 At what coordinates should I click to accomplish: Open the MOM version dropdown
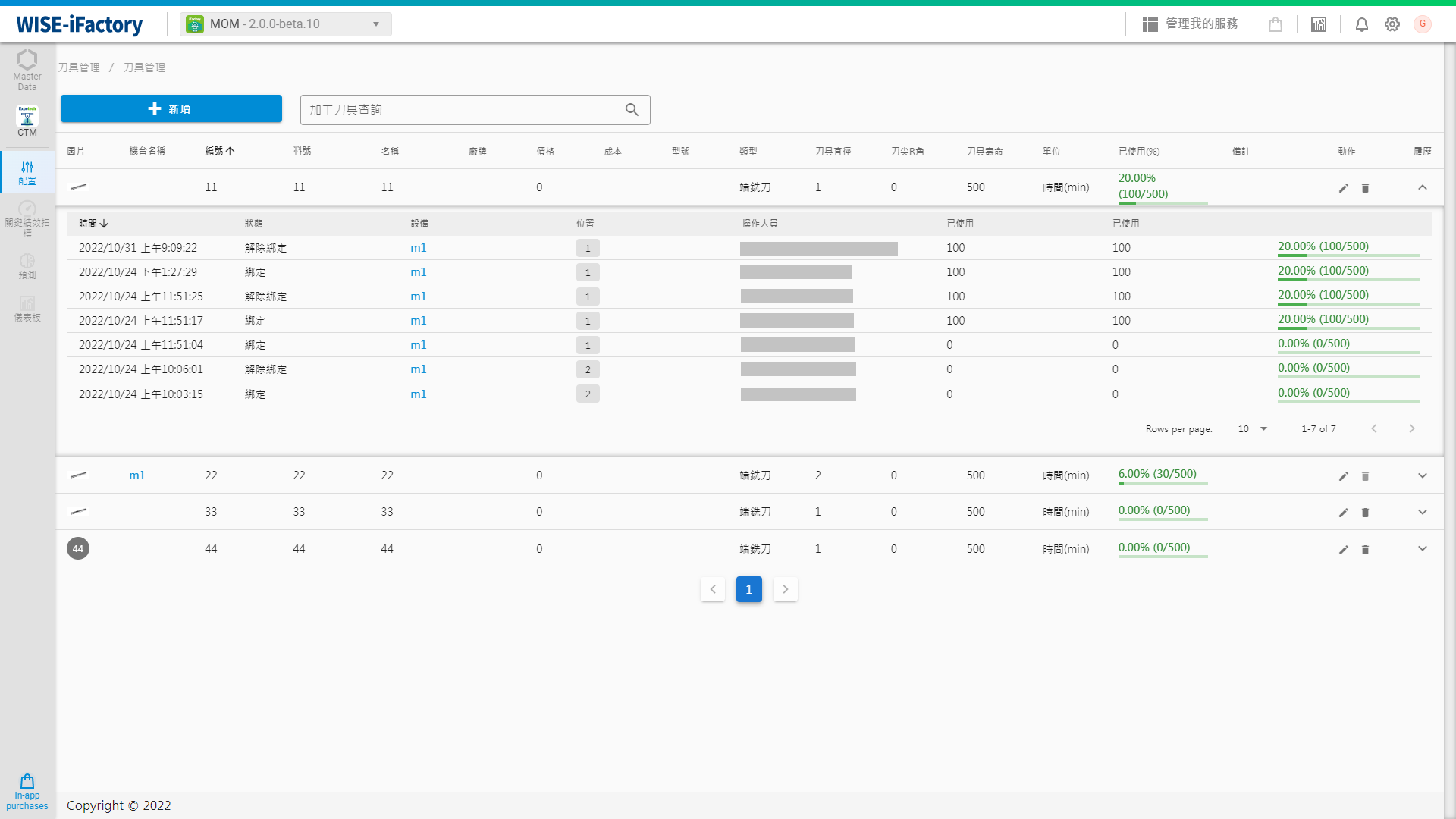coord(375,24)
